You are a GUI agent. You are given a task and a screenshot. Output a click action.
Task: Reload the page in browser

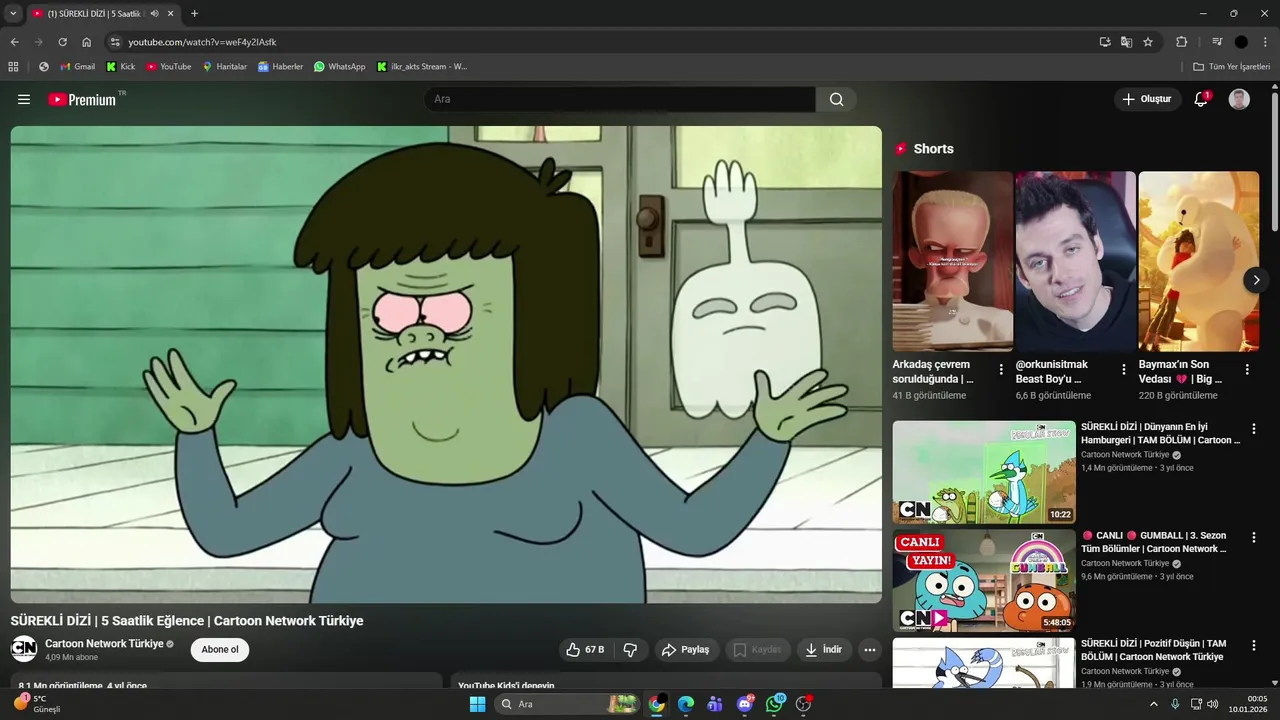[x=62, y=42]
